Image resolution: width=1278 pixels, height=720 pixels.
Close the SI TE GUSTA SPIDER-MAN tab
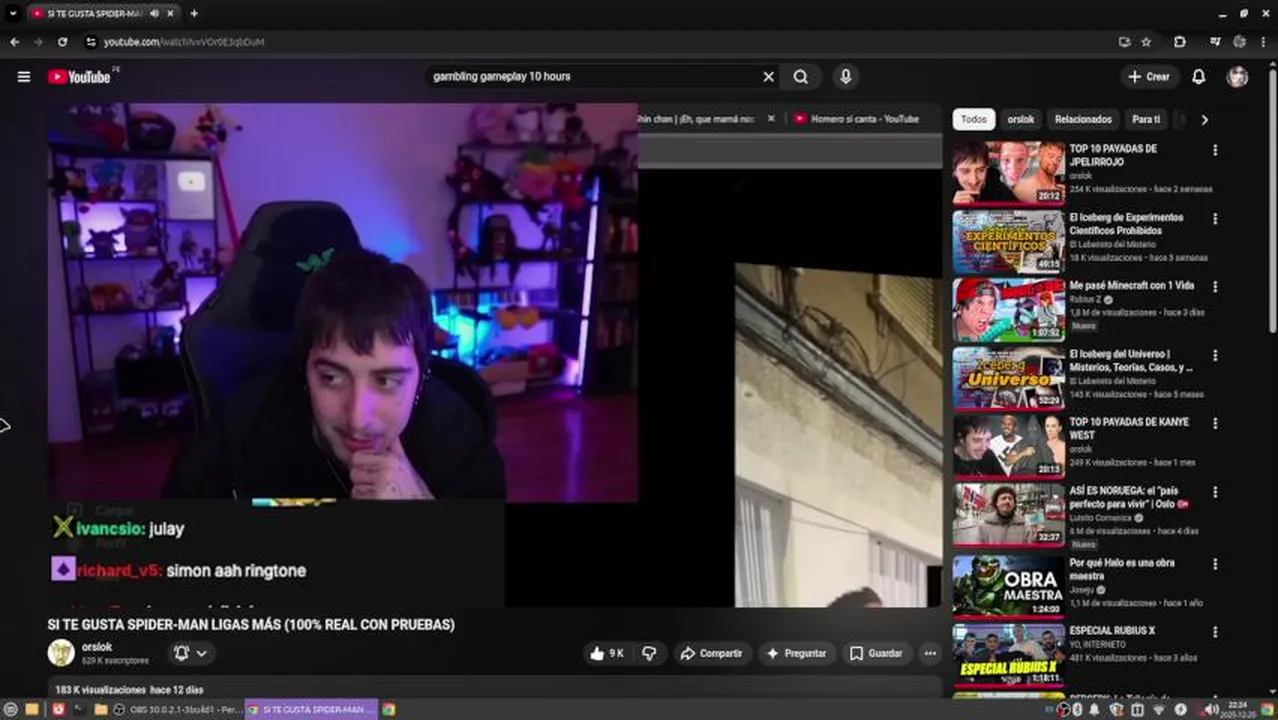coord(171,14)
